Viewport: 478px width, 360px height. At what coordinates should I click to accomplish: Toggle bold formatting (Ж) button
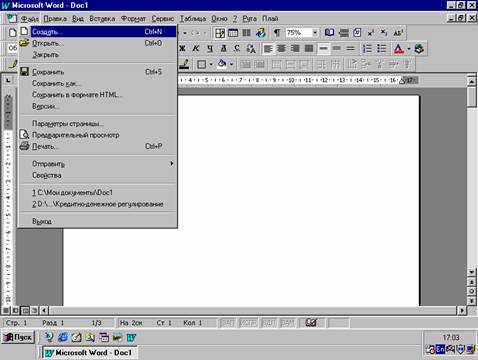pyautogui.click(x=182, y=49)
